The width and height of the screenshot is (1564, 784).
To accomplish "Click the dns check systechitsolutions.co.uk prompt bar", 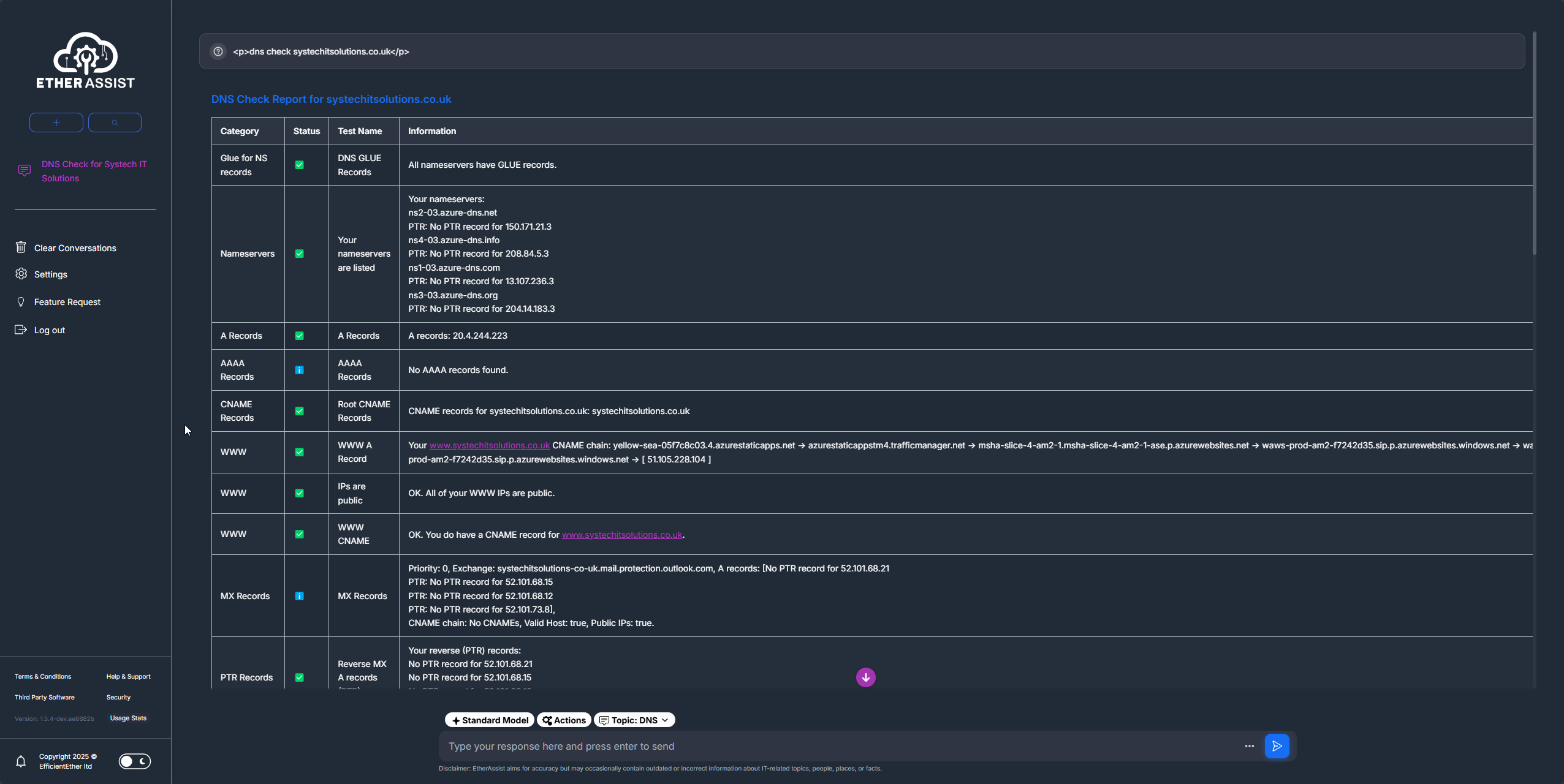I will click(x=862, y=51).
